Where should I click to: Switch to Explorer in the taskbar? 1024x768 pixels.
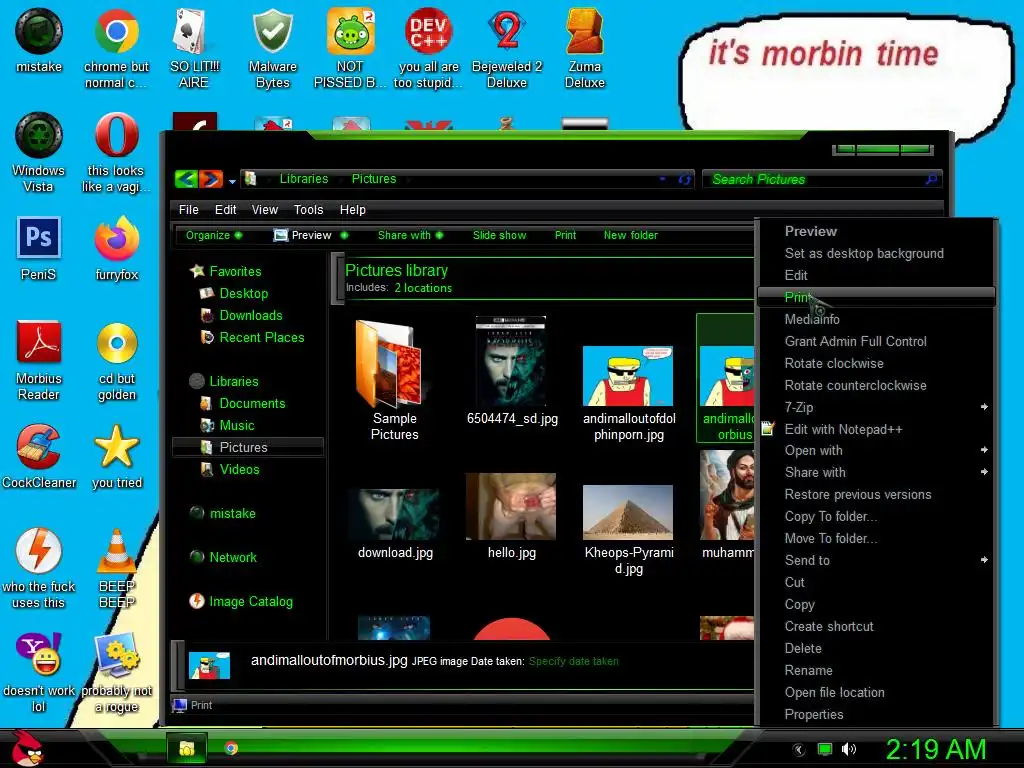187,748
